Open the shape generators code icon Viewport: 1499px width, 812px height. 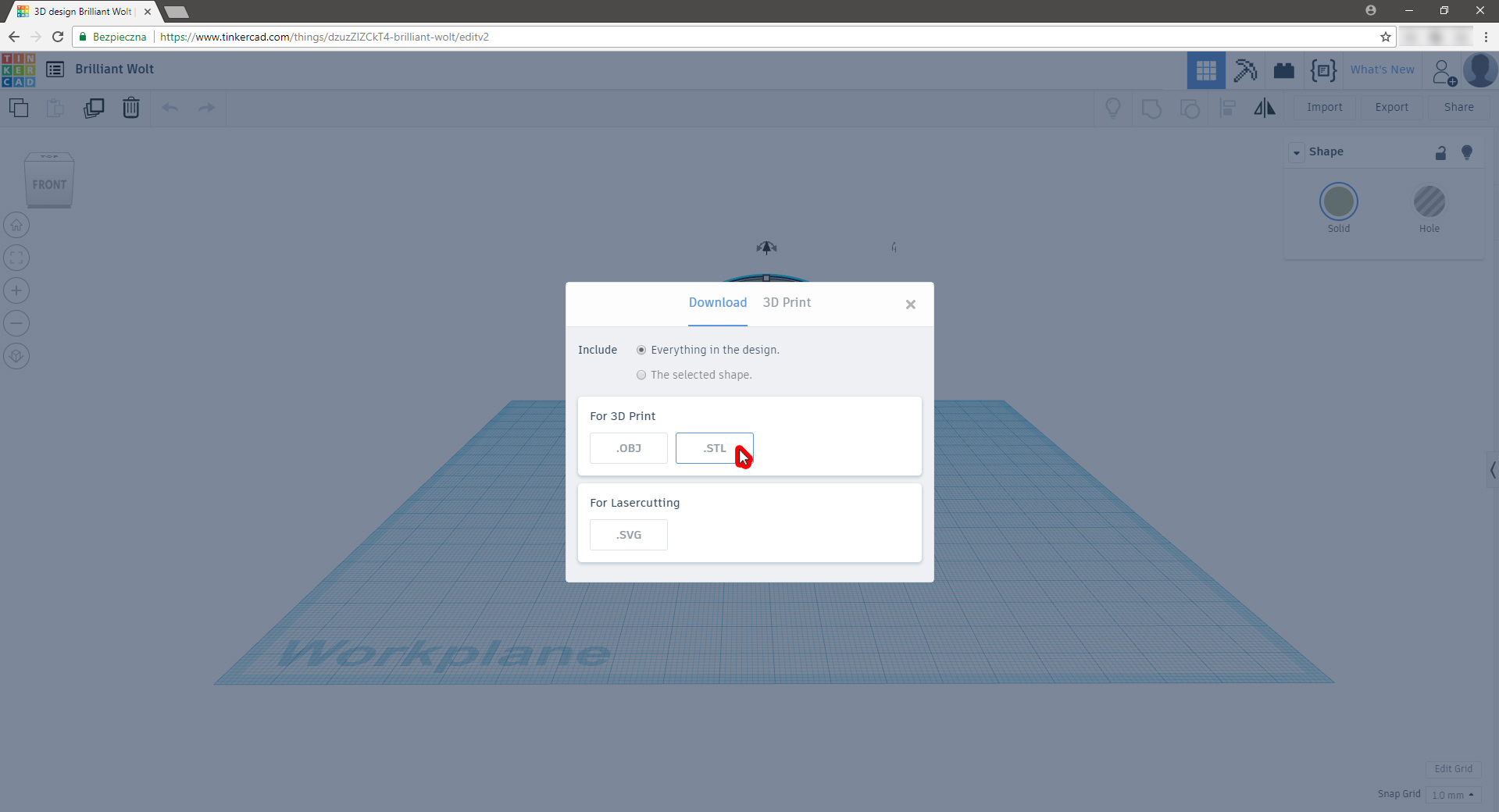[x=1323, y=70]
